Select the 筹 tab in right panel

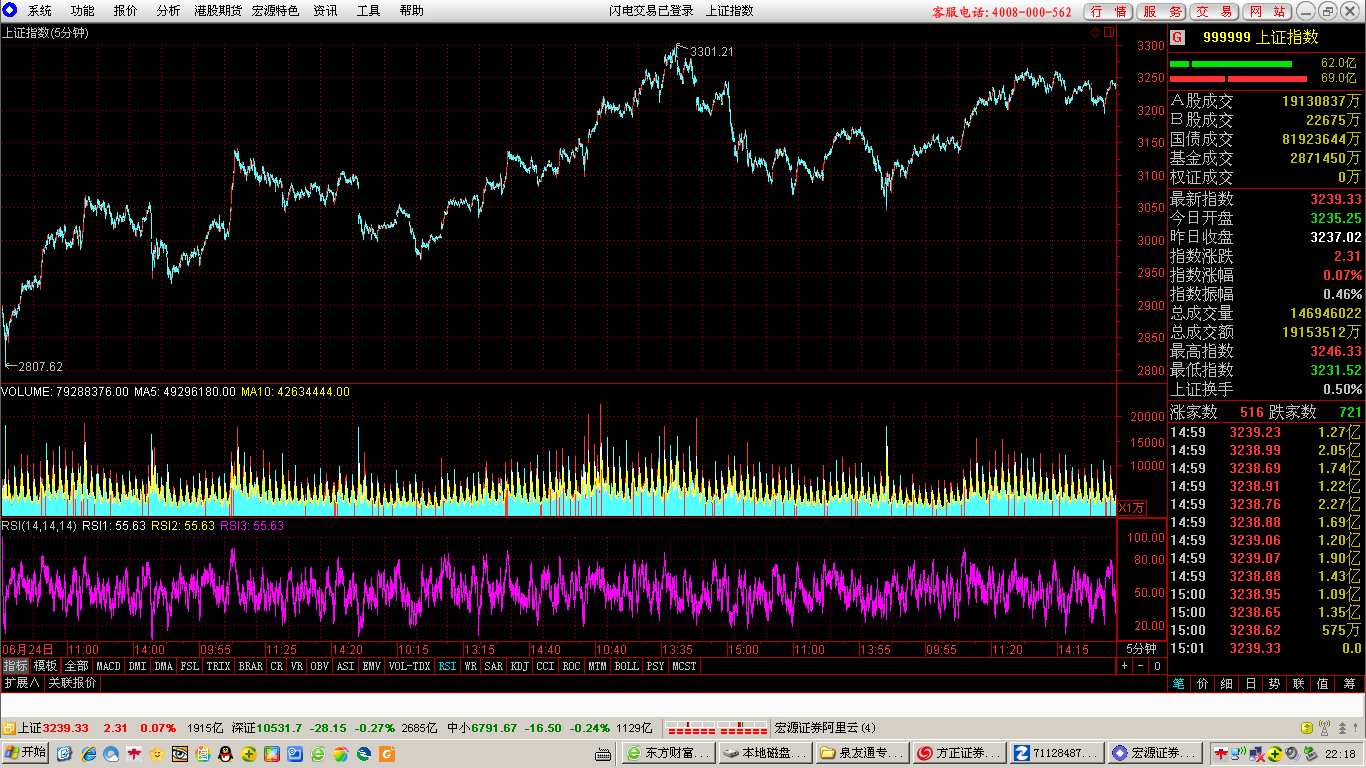pos(1349,684)
